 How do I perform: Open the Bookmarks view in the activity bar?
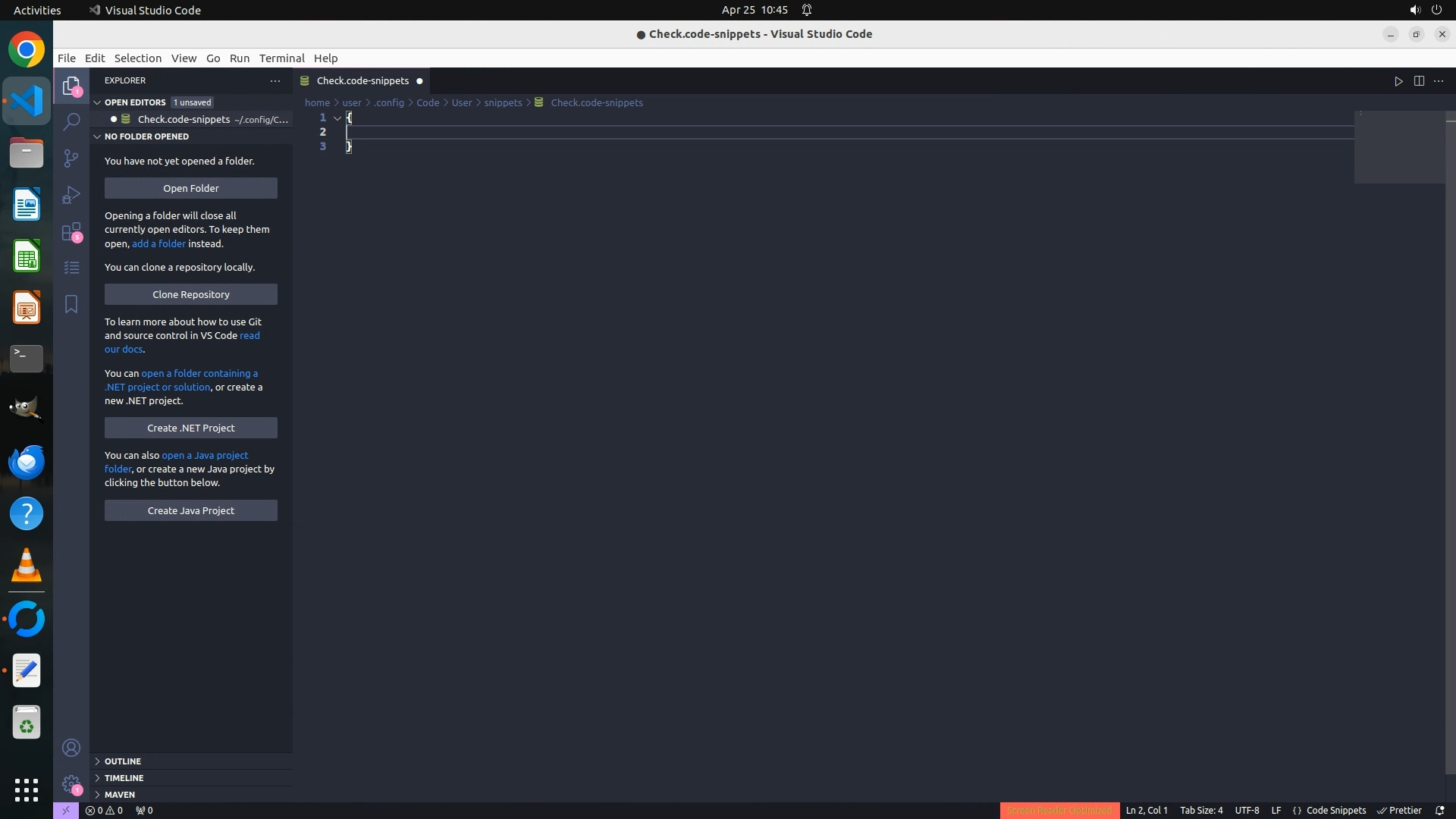click(x=71, y=304)
